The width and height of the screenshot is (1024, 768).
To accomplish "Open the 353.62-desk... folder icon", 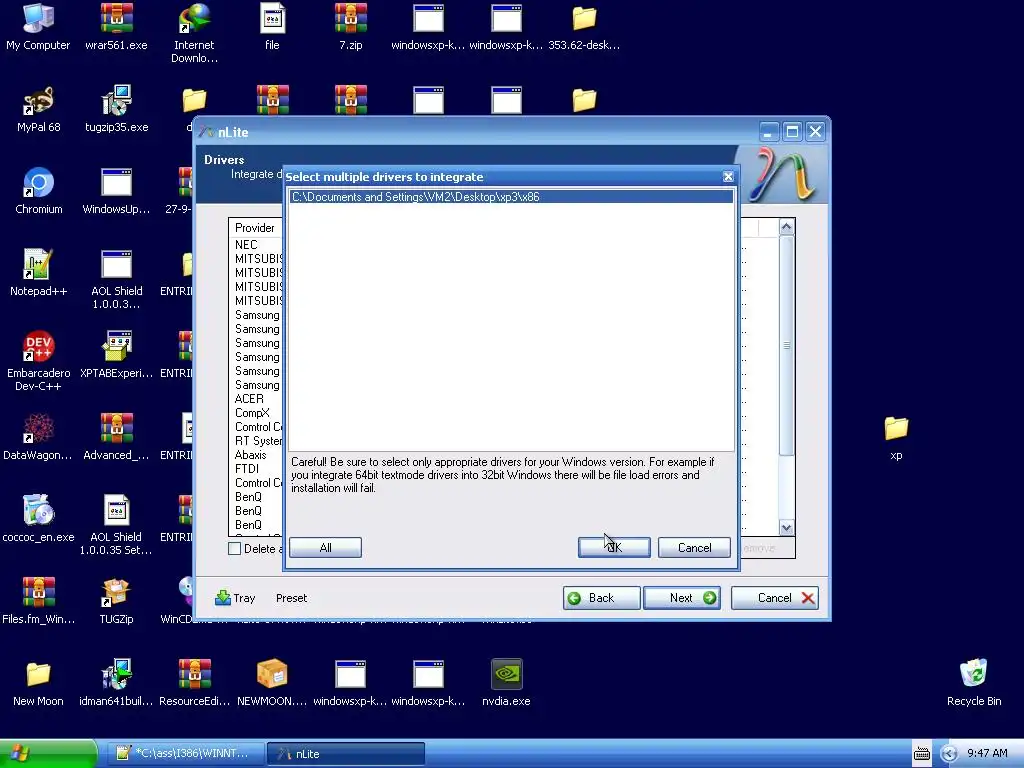I will (x=584, y=27).
